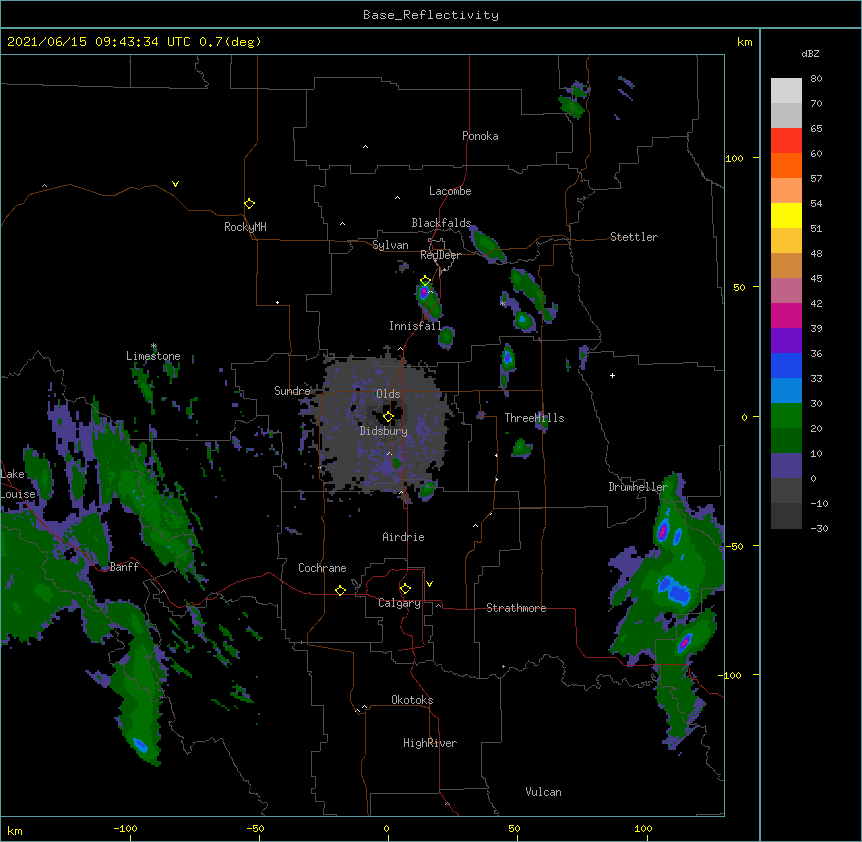Click the Innisfail city label

coord(415,326)
